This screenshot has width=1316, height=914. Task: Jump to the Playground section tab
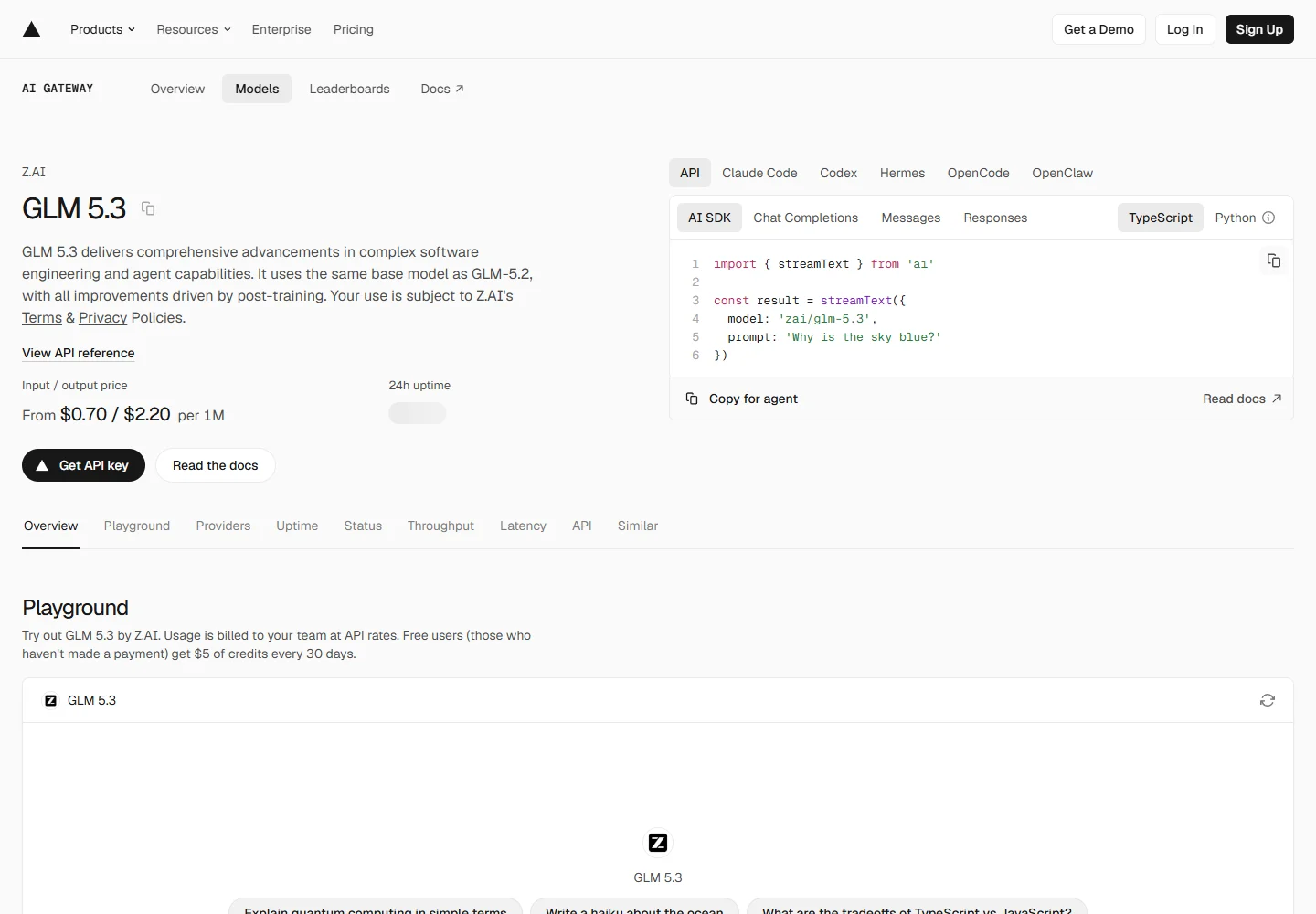(137, 526)
